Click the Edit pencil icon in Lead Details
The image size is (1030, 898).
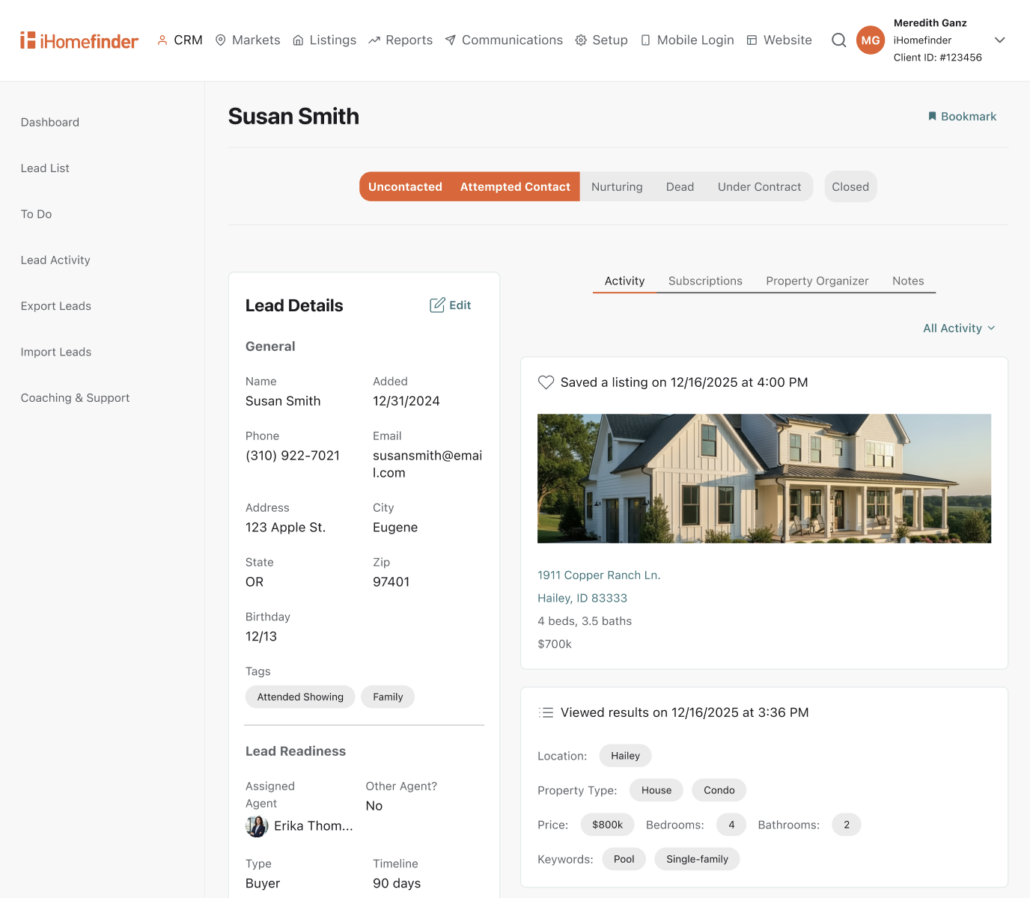click(437, 305)
